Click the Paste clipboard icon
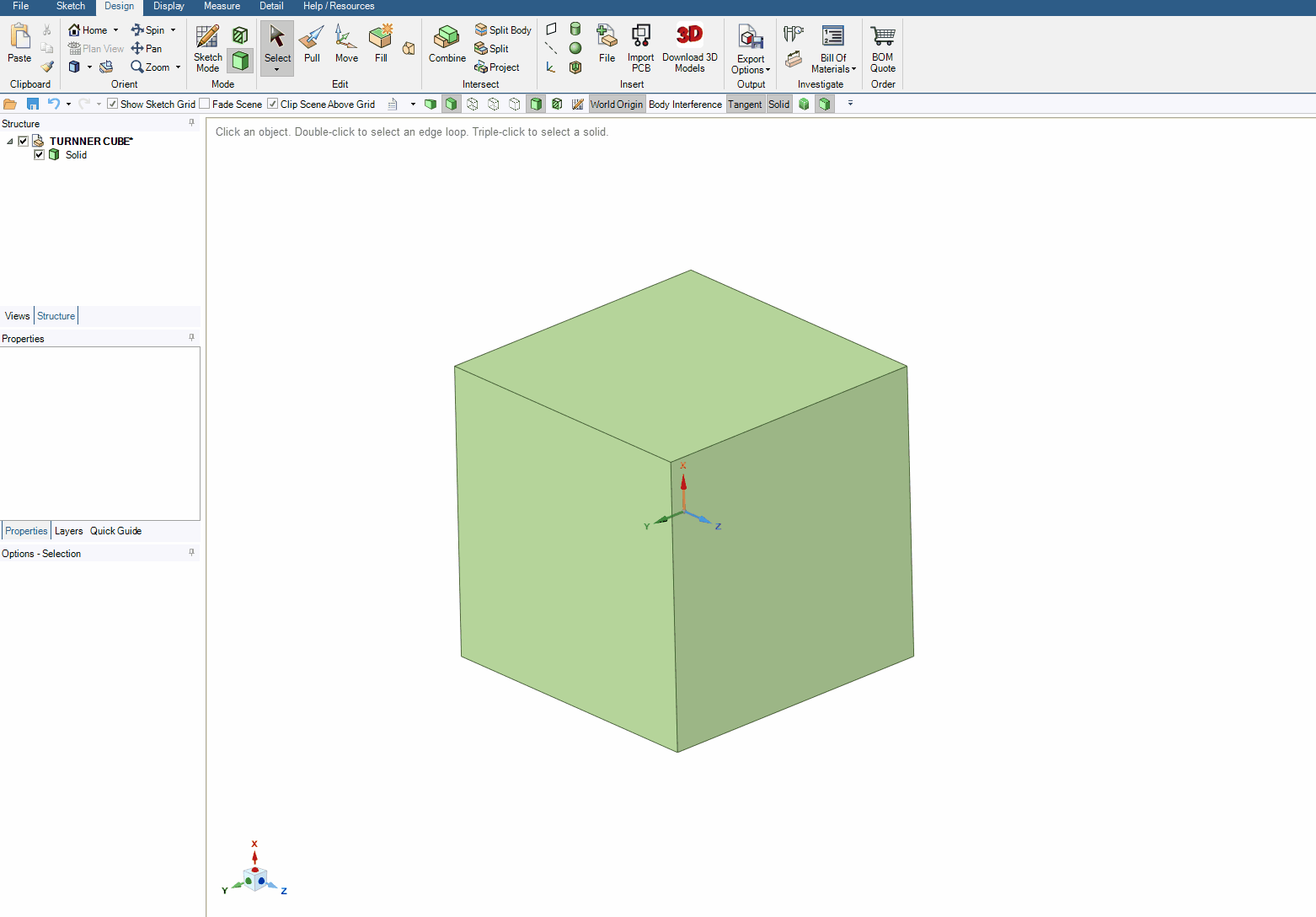 19,43
